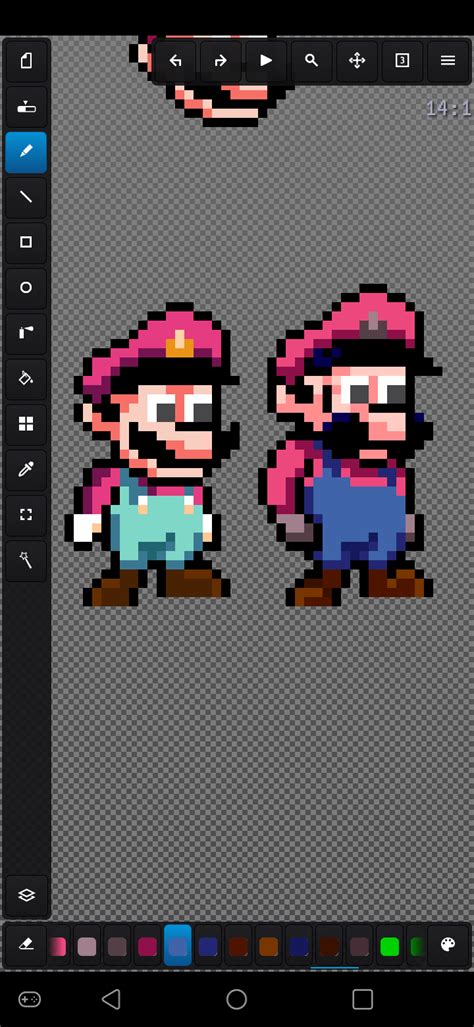Redo the last undone action
Viewport: 474px width, 1027px height.
pyautogui.click(x=221, y=61)
